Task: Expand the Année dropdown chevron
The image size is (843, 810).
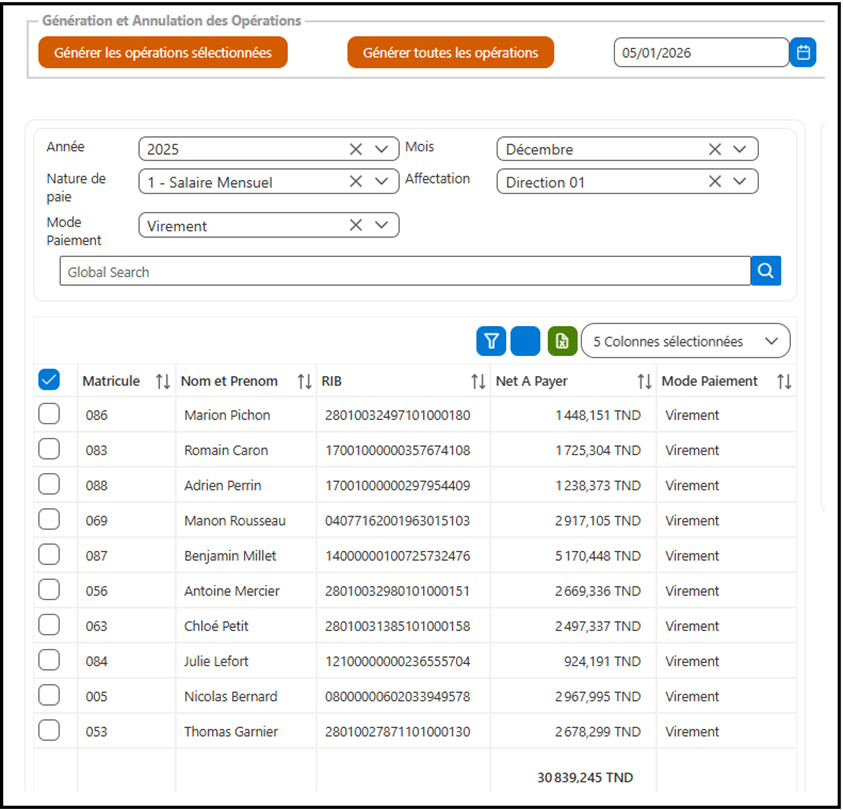Action: pos(382,149)
